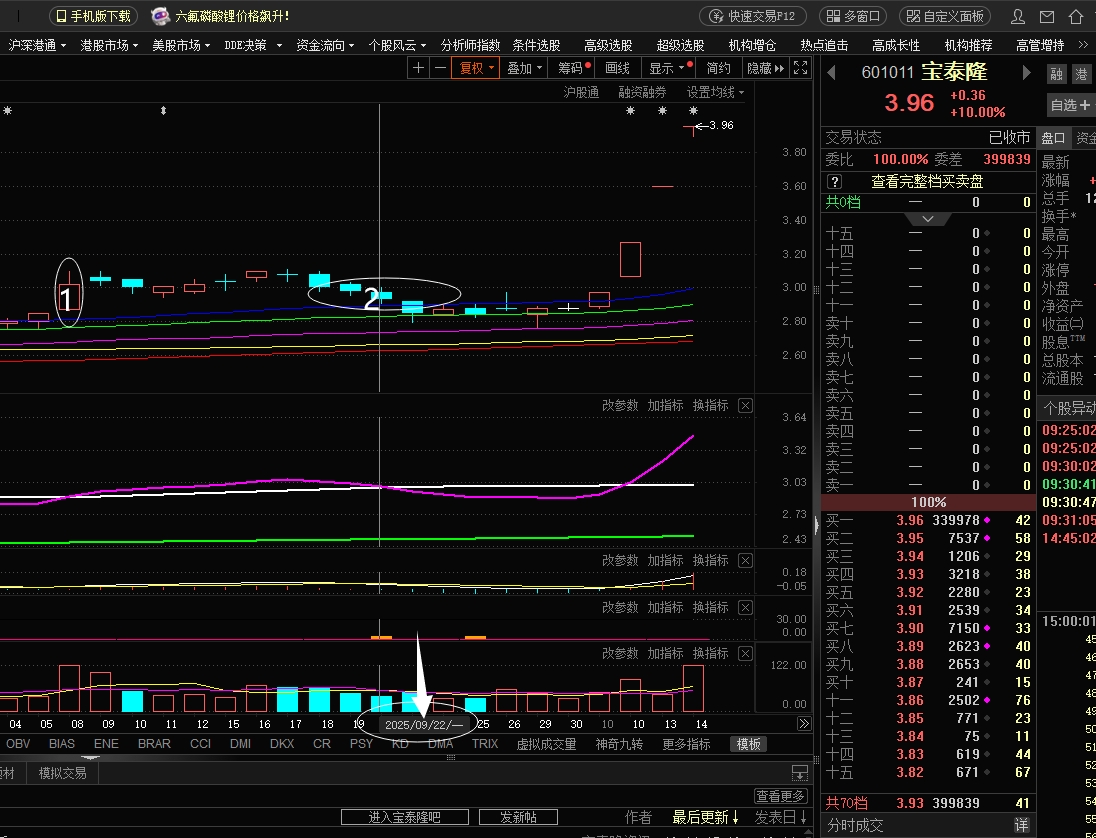Select the OBV indicator tab

18,744
